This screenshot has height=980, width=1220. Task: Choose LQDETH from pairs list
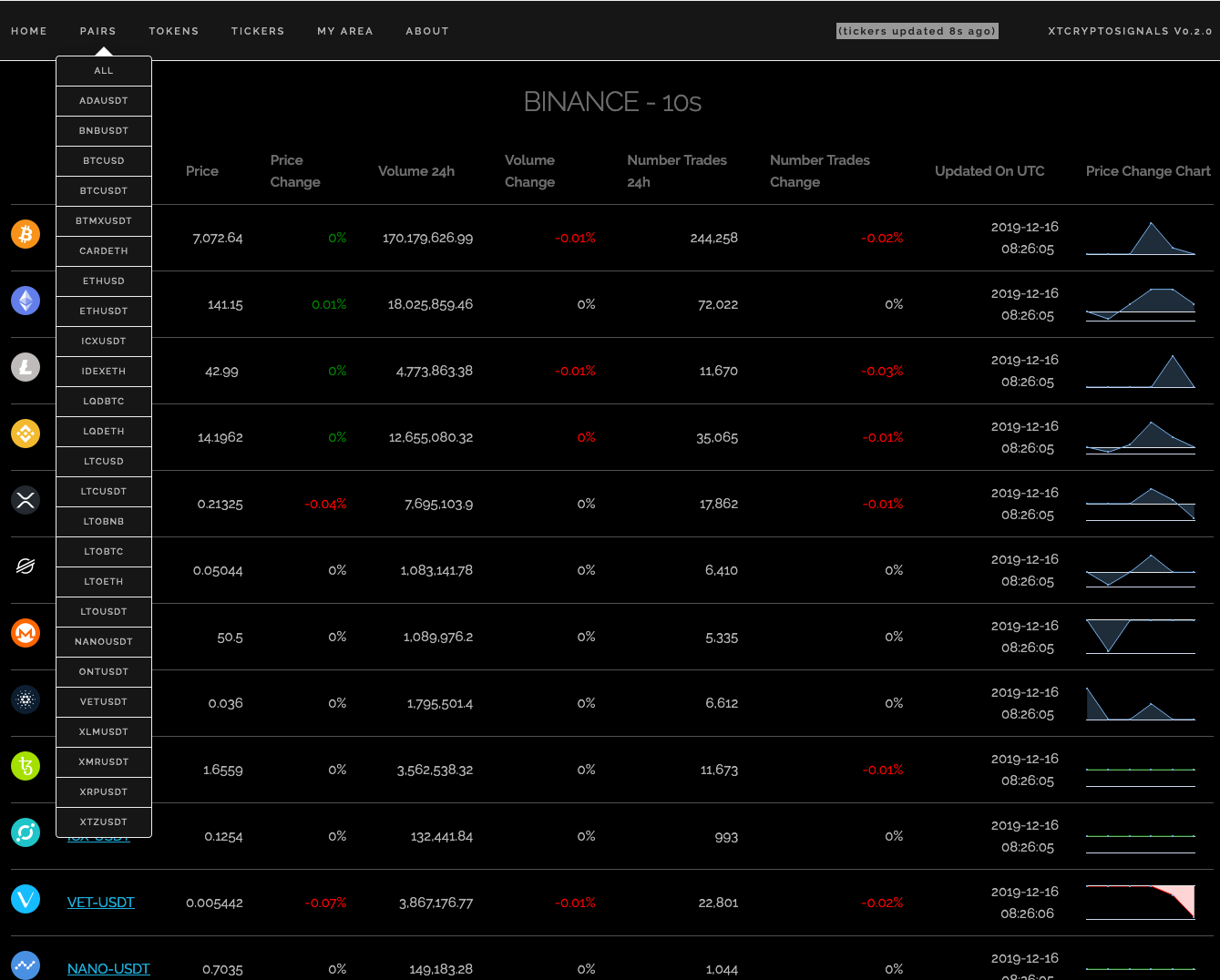coord(104,432)
